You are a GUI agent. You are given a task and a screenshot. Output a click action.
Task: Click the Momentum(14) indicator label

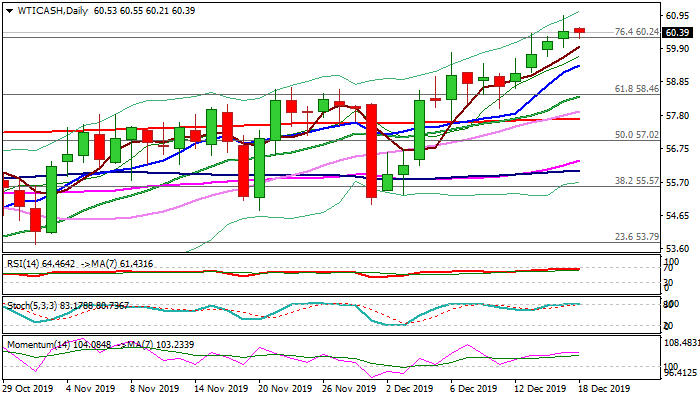(36, 344)
